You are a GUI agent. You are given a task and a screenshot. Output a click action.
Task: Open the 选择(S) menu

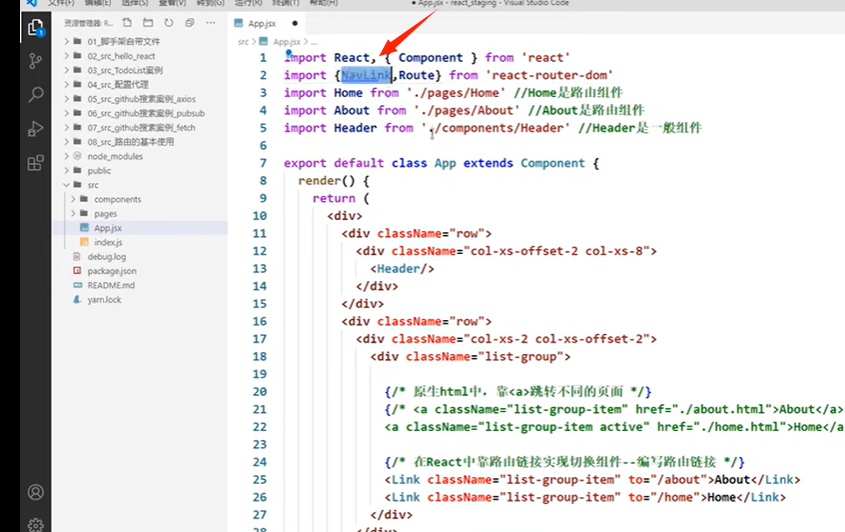135,3
